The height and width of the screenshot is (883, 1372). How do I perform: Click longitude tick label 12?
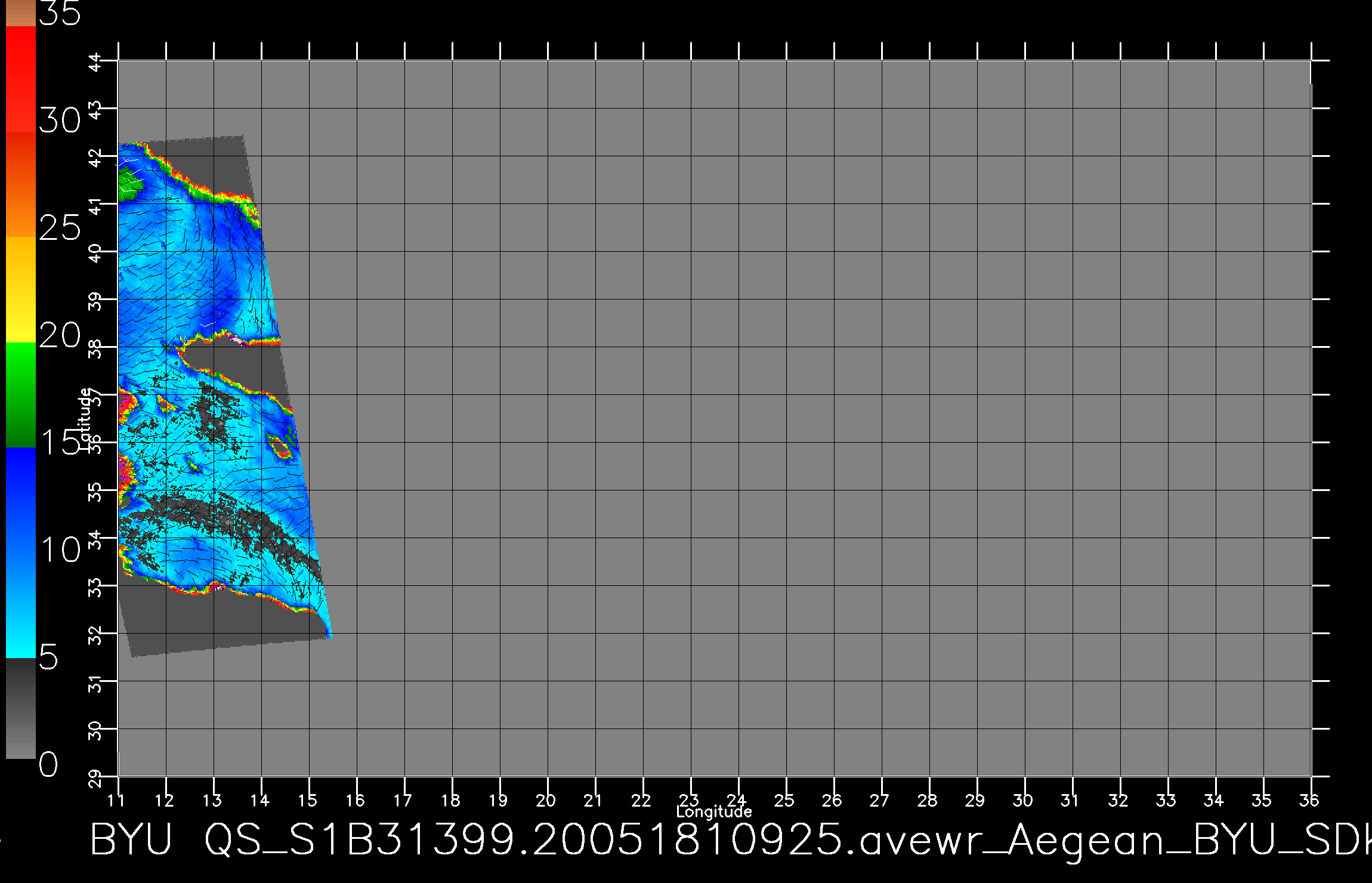click(x=164, y=800)
